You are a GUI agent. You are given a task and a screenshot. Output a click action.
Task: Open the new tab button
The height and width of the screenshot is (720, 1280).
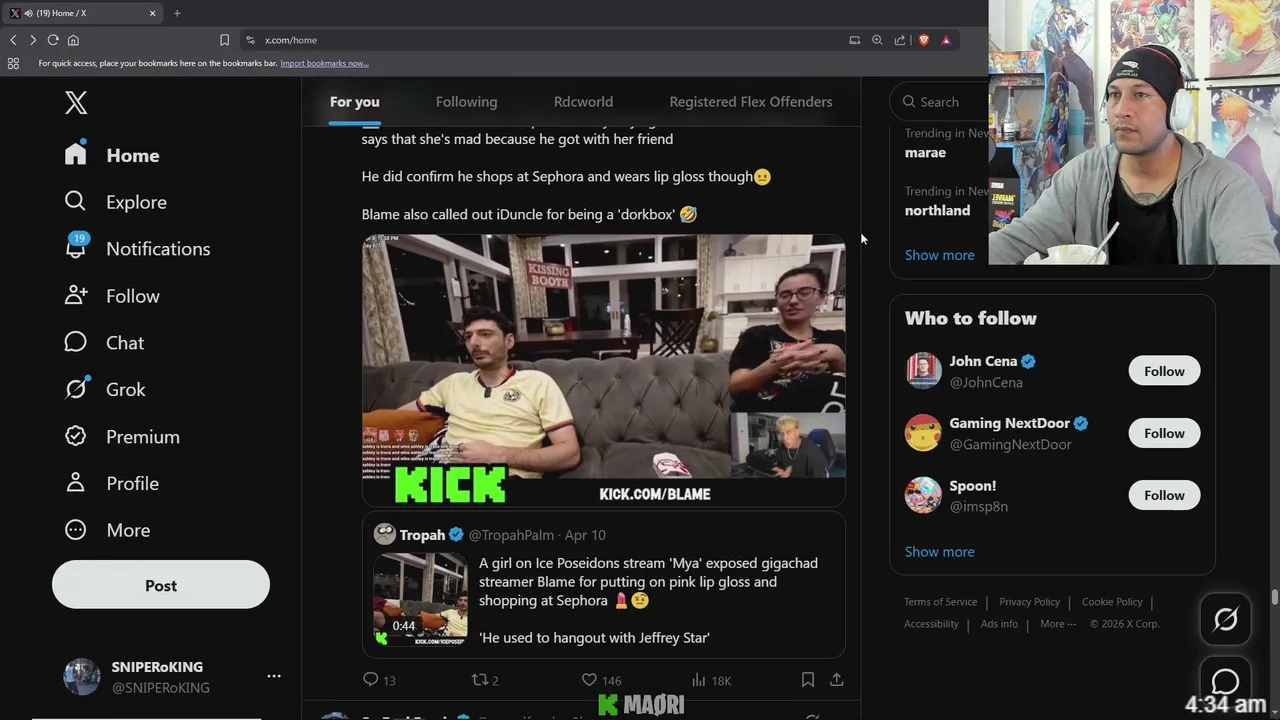pyautogui.click(x=177, y=13)
